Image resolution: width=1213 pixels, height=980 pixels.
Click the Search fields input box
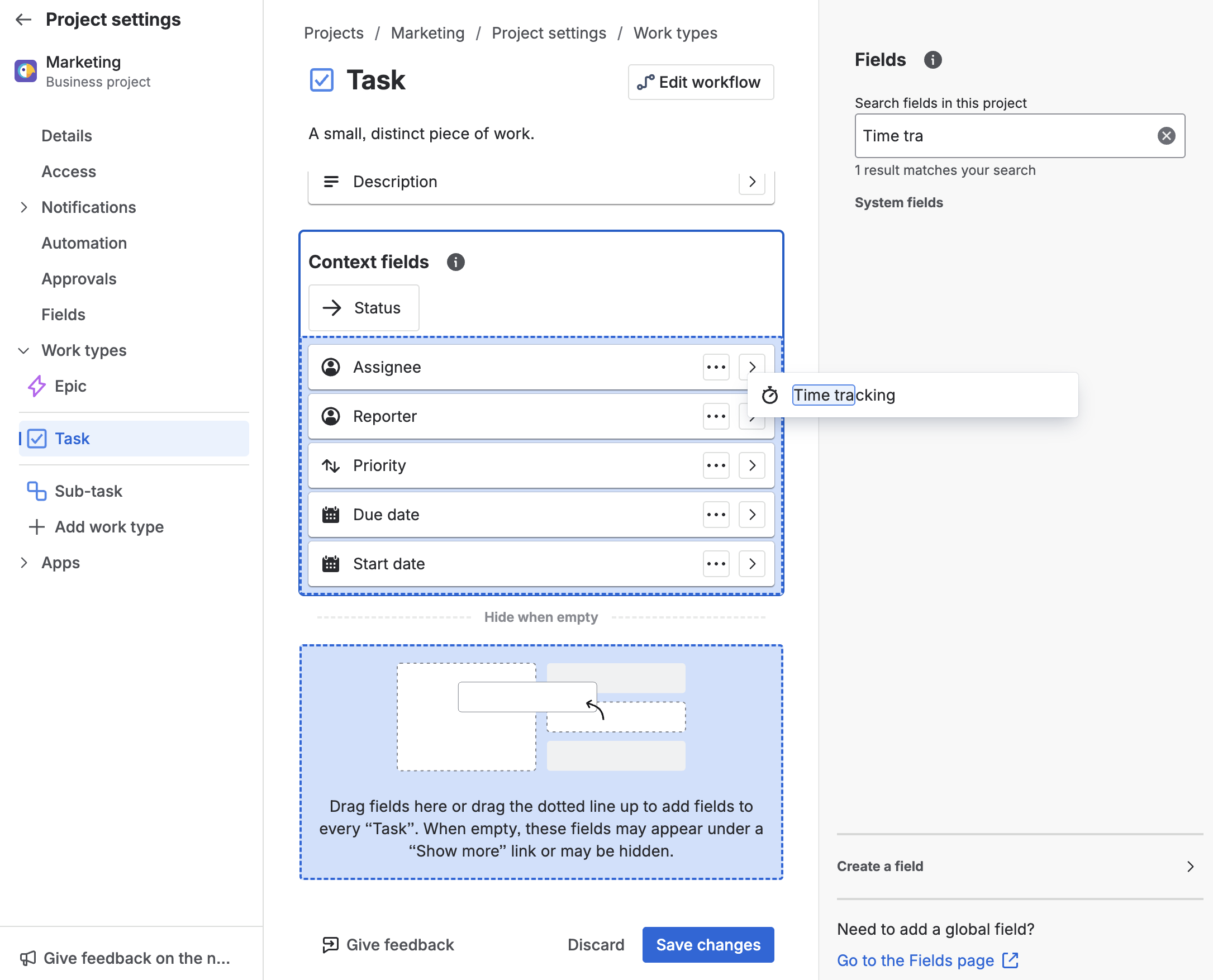1005,135
